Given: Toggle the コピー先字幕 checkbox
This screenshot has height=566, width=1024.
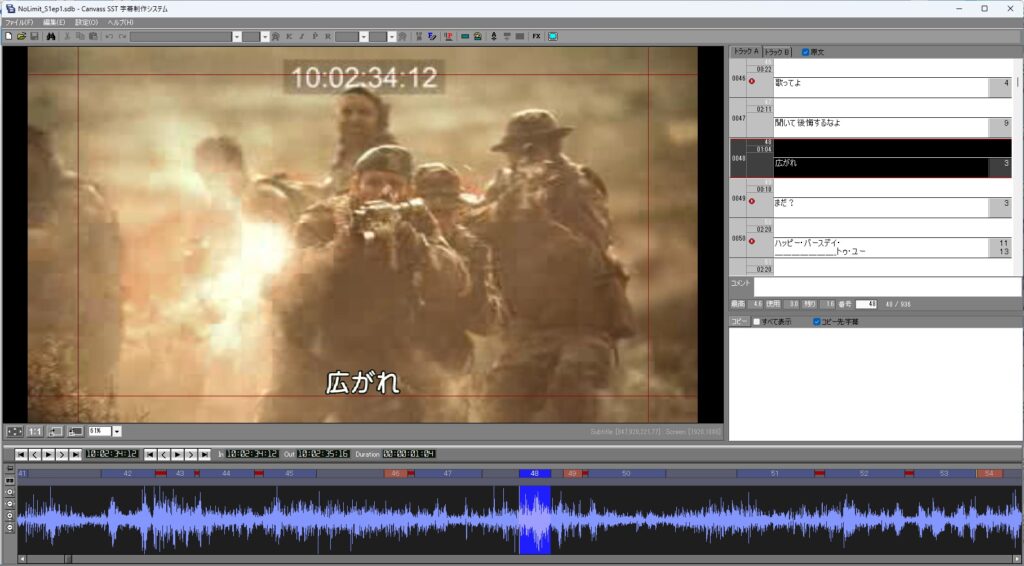Looking at the screenshot, I should tap(816, 322).
